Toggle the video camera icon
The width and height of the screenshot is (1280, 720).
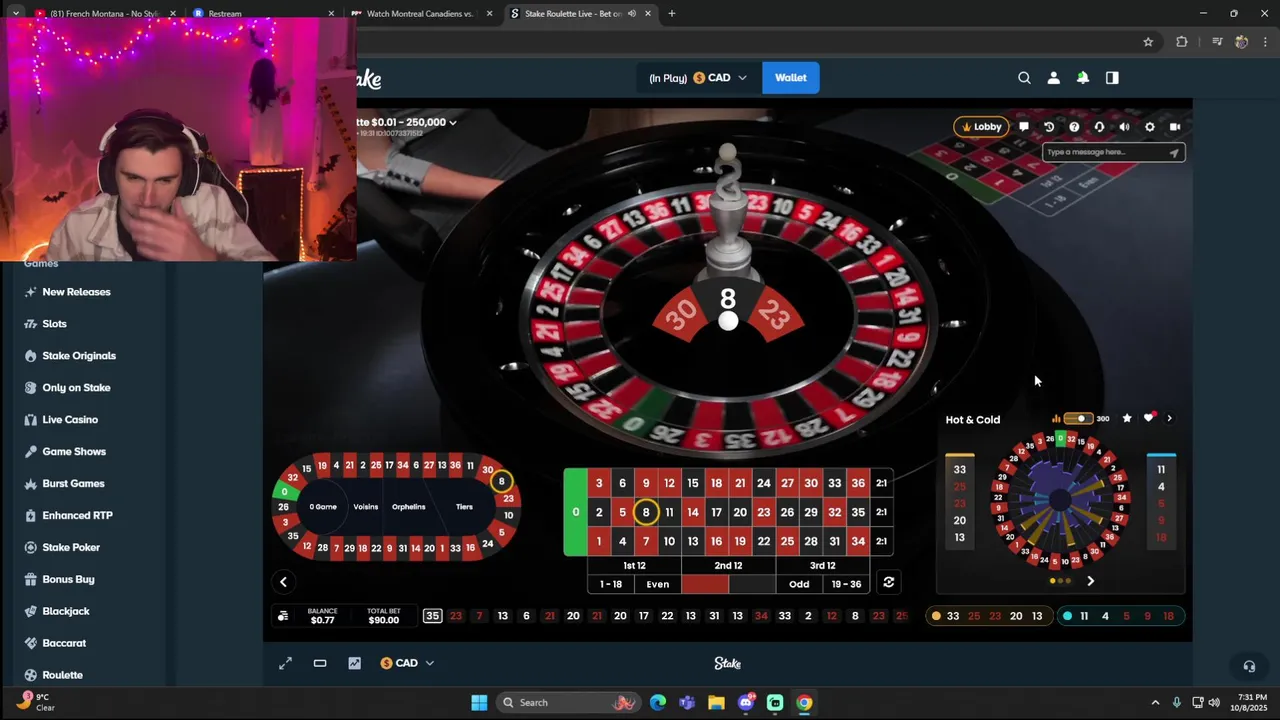click(1175, 127)
